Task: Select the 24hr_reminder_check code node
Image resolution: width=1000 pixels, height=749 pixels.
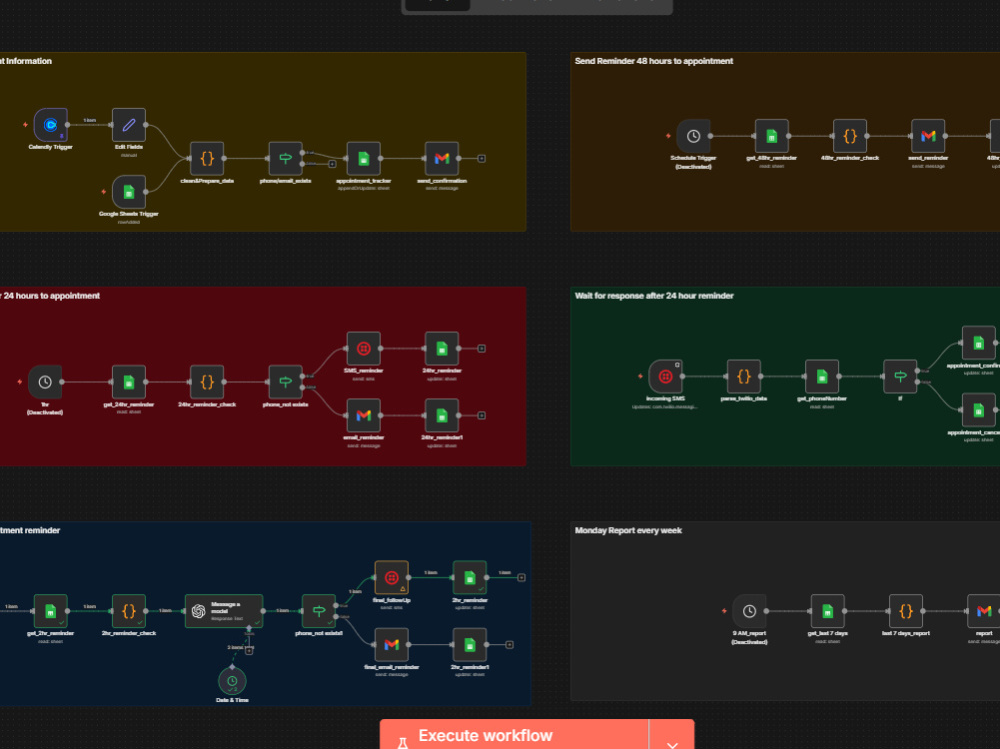Action: pyautogui.click(x=207, y=382)
